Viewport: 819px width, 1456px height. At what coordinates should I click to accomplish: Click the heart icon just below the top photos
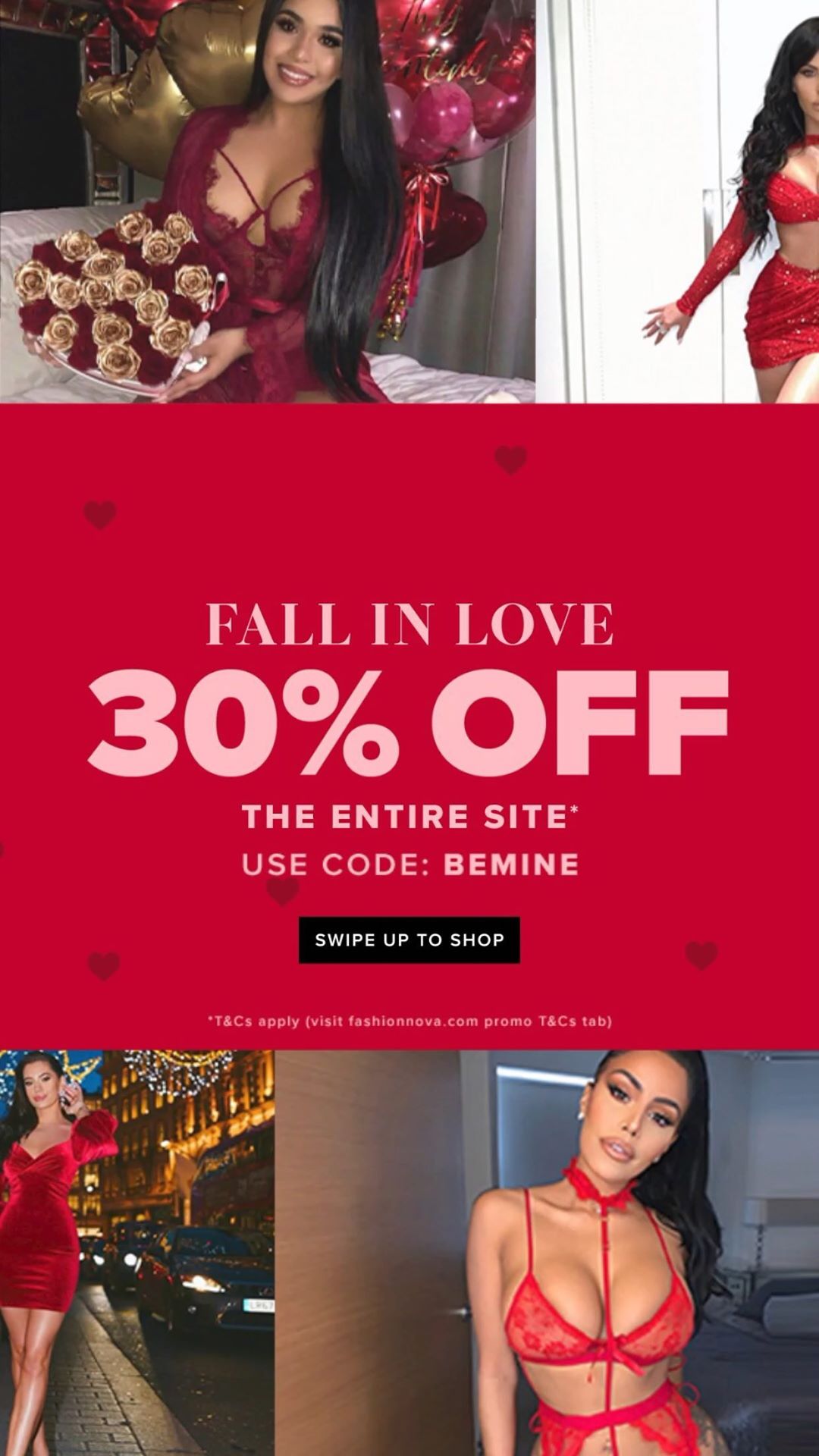tap(510, 460)
